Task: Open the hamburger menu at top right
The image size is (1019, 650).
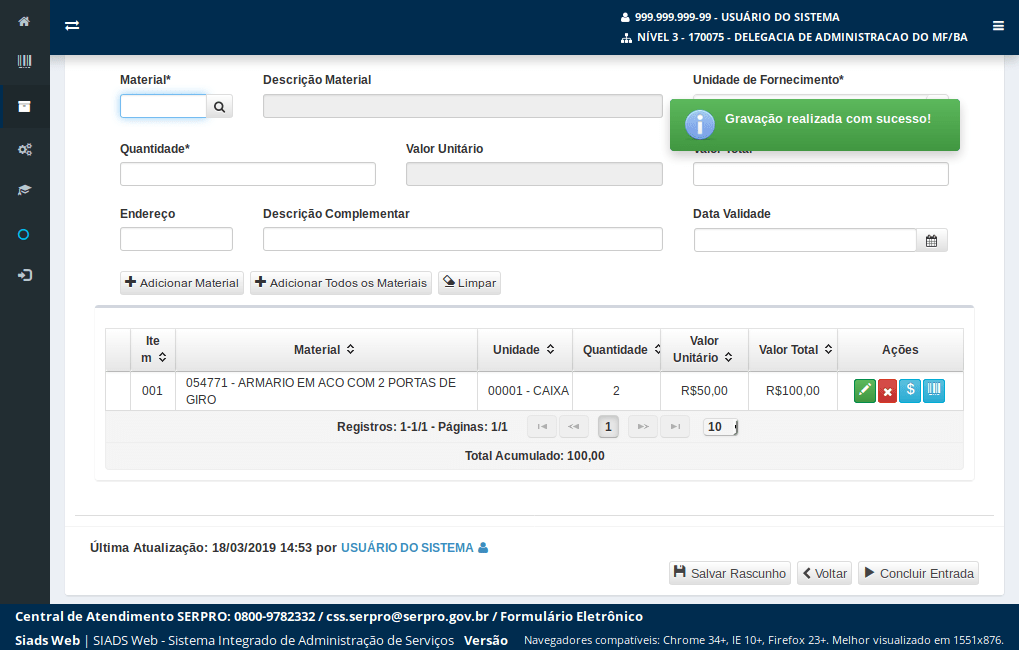Action: coord(998,26)
